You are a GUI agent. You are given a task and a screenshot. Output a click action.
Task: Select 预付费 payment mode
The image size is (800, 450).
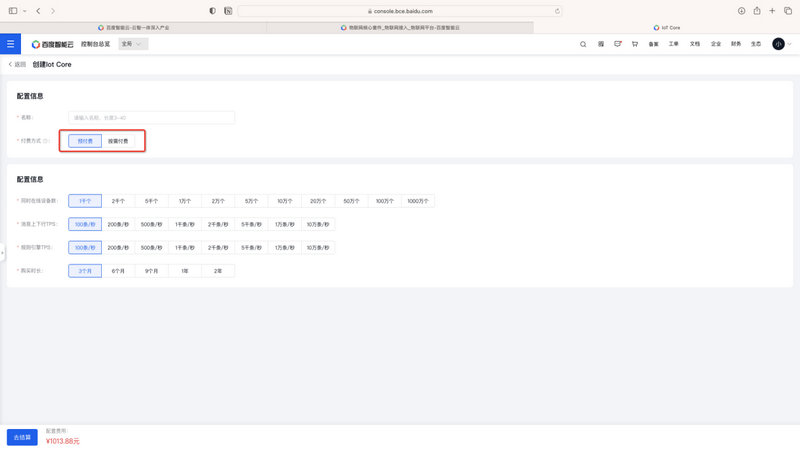point(85,141)
